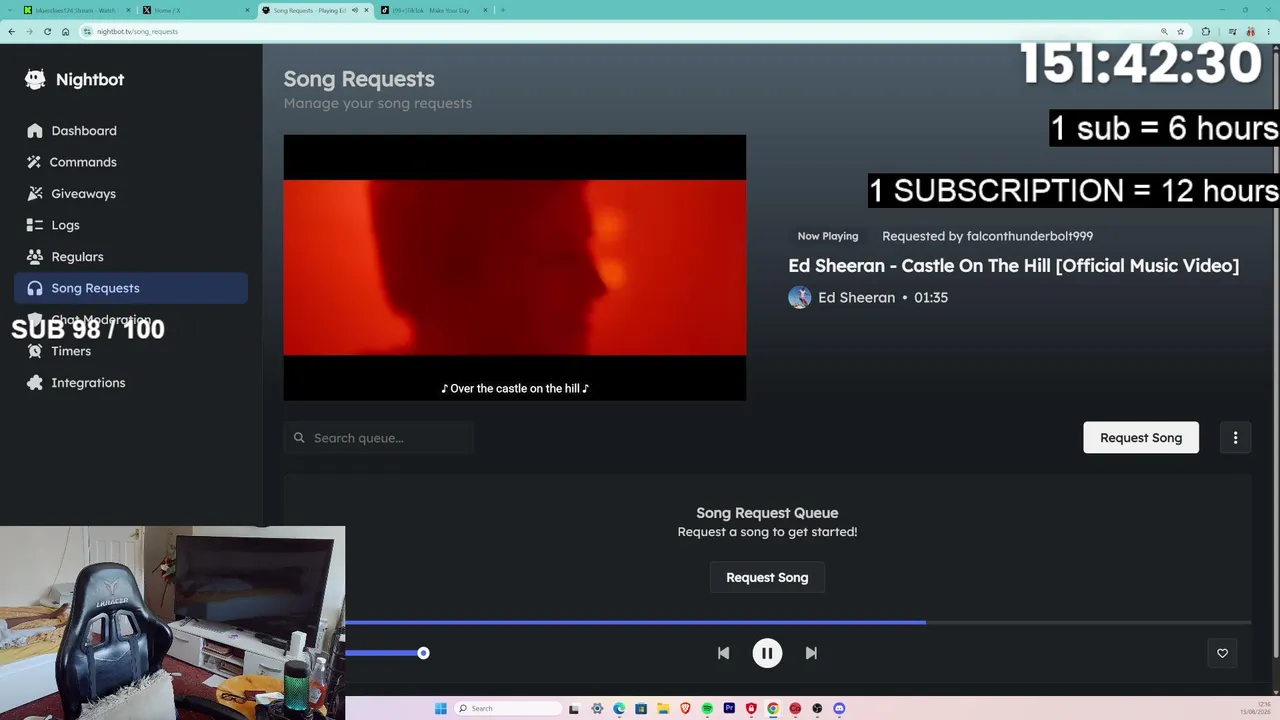This screenshot has height=720, width=1280.
Task: Open the Regulars page
Action: pos(77,257)
